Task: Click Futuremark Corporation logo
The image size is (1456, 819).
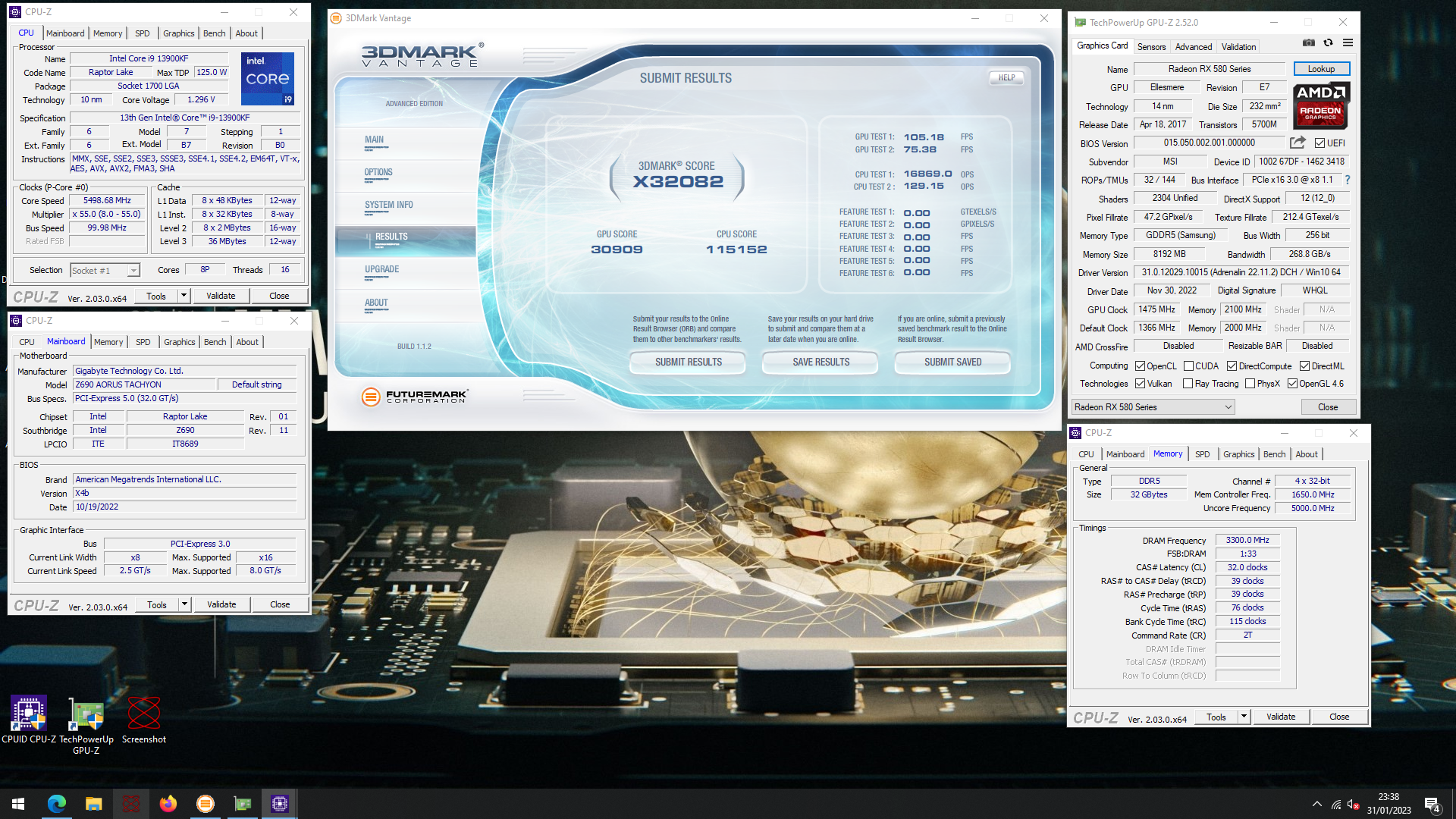Action: 415,396
